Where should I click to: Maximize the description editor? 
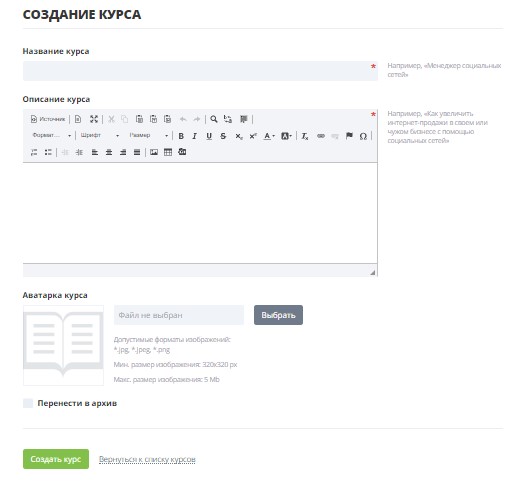(94, 119)
